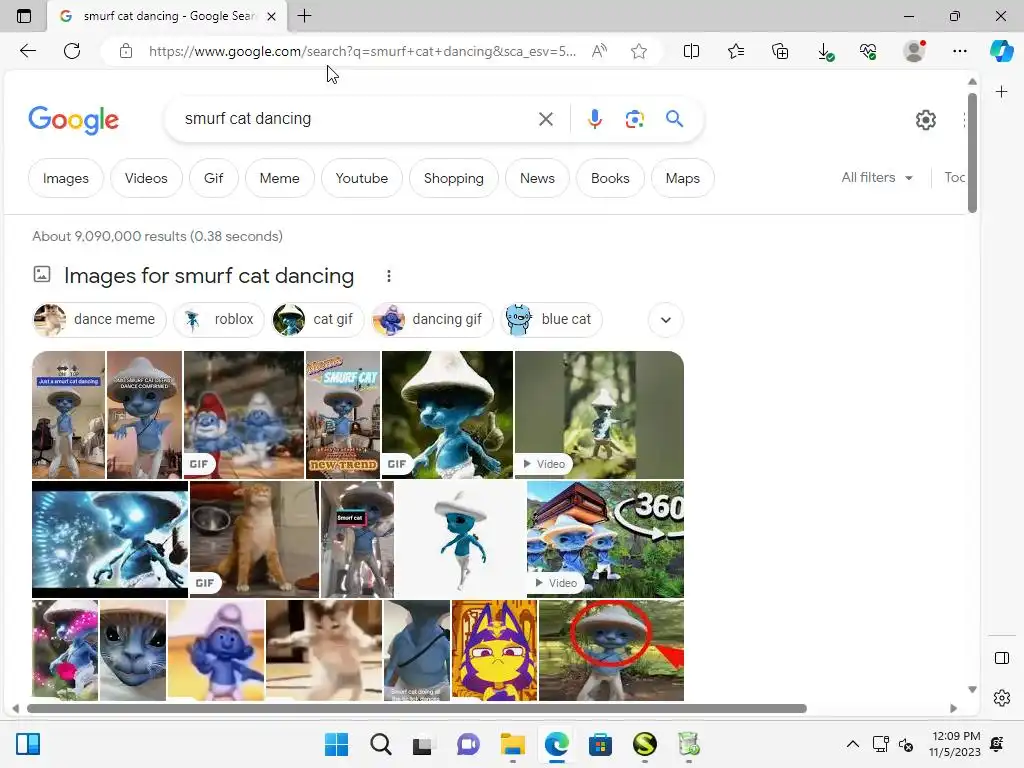The image size is (1024, 768).
Task: Add this page to favorites star
Action: pyautogui.click(x=639, y=51)
